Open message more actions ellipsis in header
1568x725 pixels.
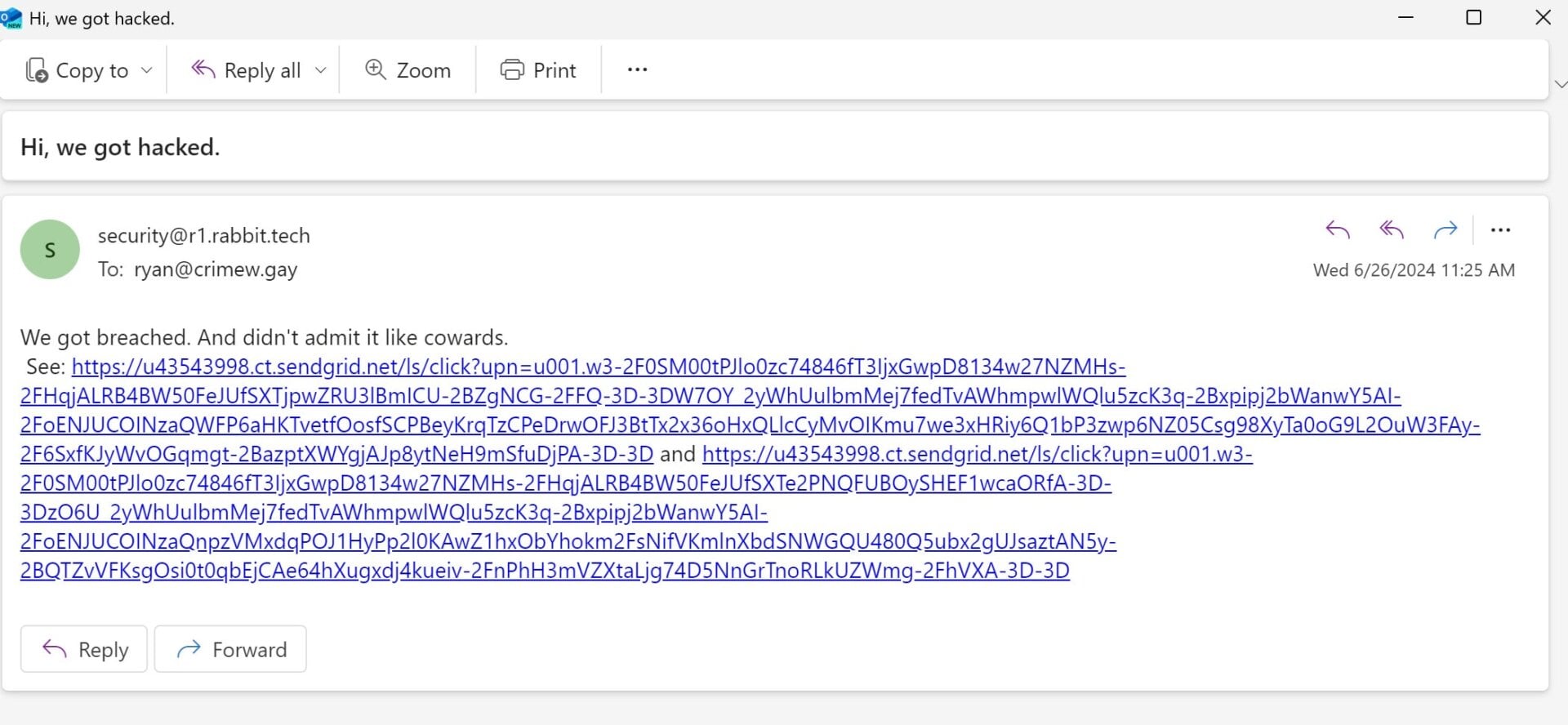tap(1501, 230)
